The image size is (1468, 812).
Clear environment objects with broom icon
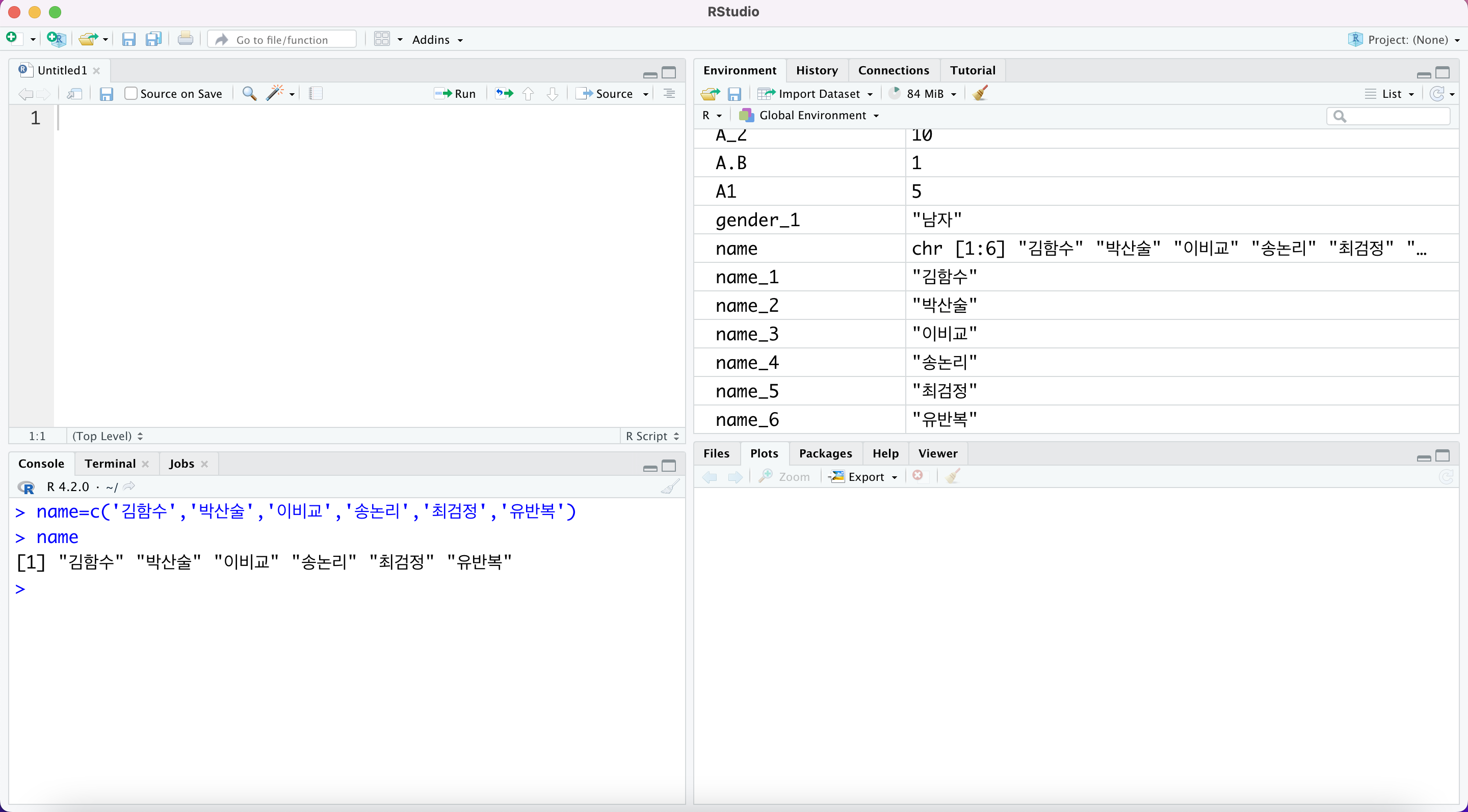pos(980,94)
